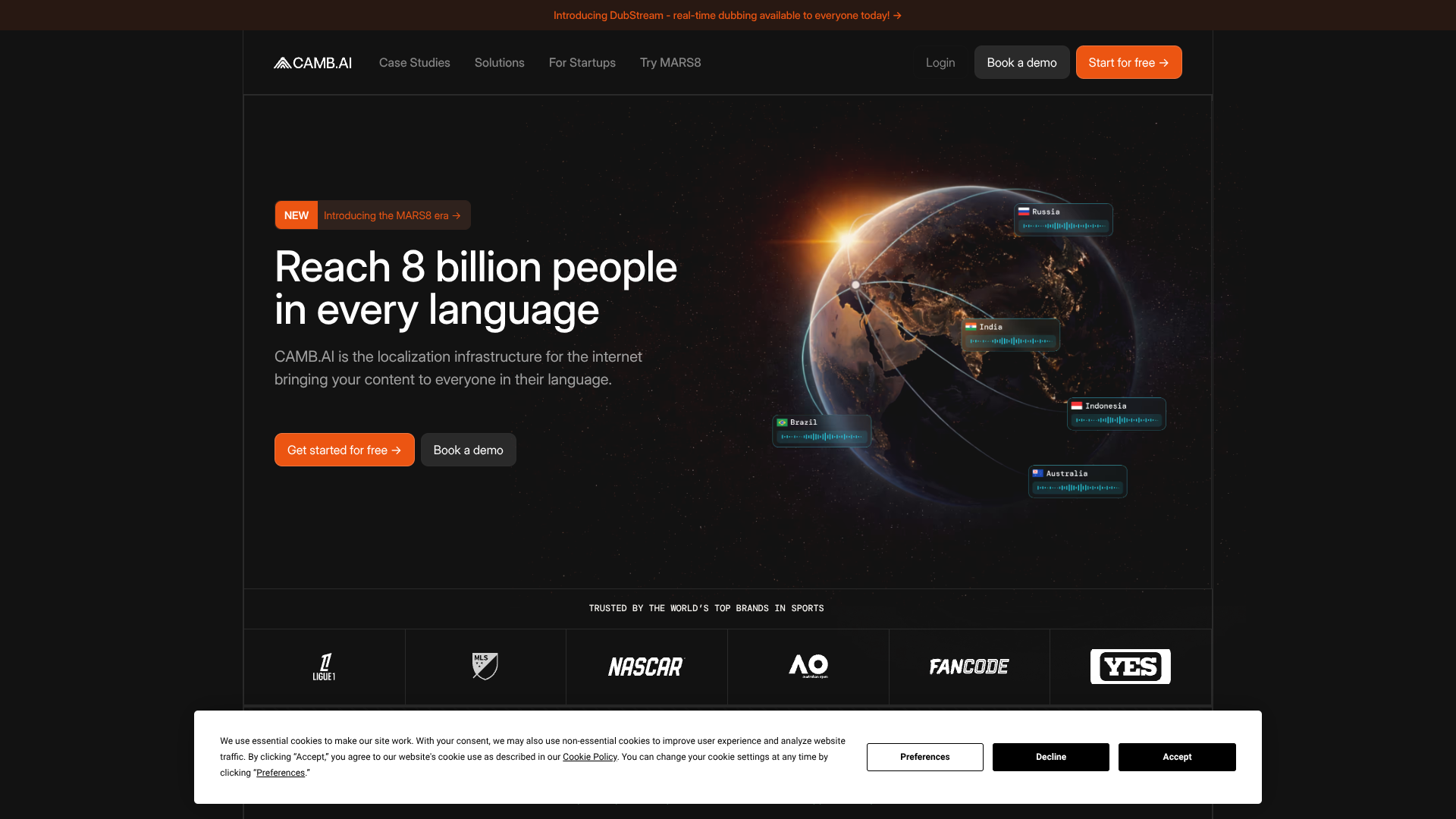Click the MLS shield logo

coord(485,667)
